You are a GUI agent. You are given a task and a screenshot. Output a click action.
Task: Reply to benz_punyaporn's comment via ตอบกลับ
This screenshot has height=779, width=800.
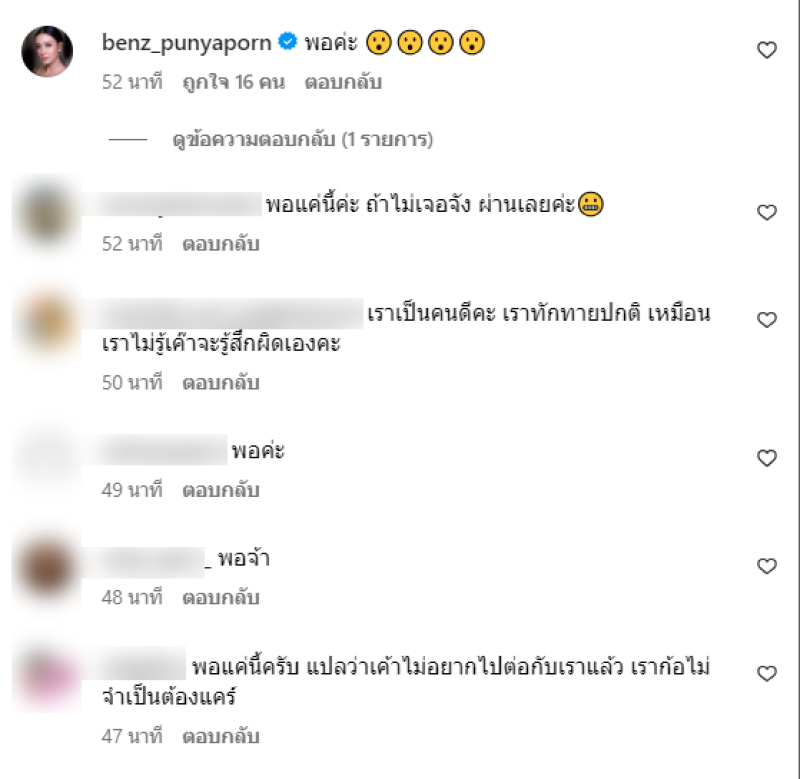tap(343, 82)
